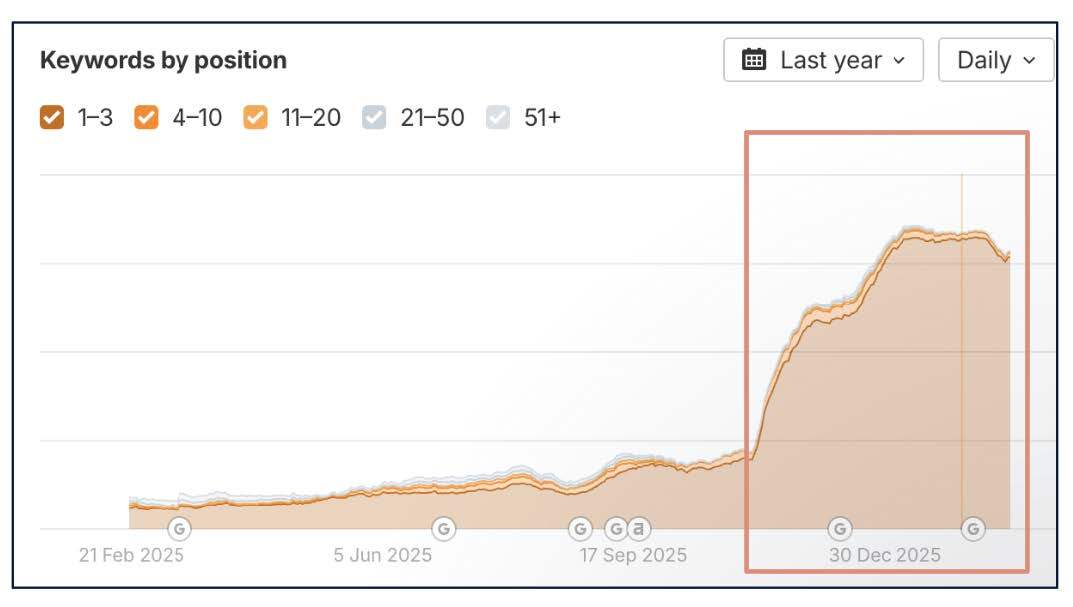Click the Google update marker above 30 Dec 2025
The height and width of the screenshot is (607, 1073).
click(840, 528)
